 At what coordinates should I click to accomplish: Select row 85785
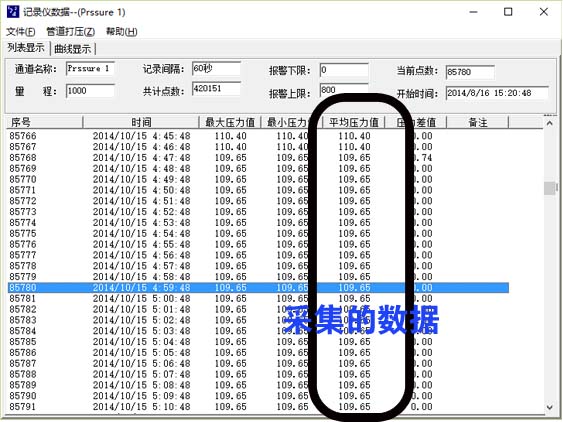tap(258, 342)
